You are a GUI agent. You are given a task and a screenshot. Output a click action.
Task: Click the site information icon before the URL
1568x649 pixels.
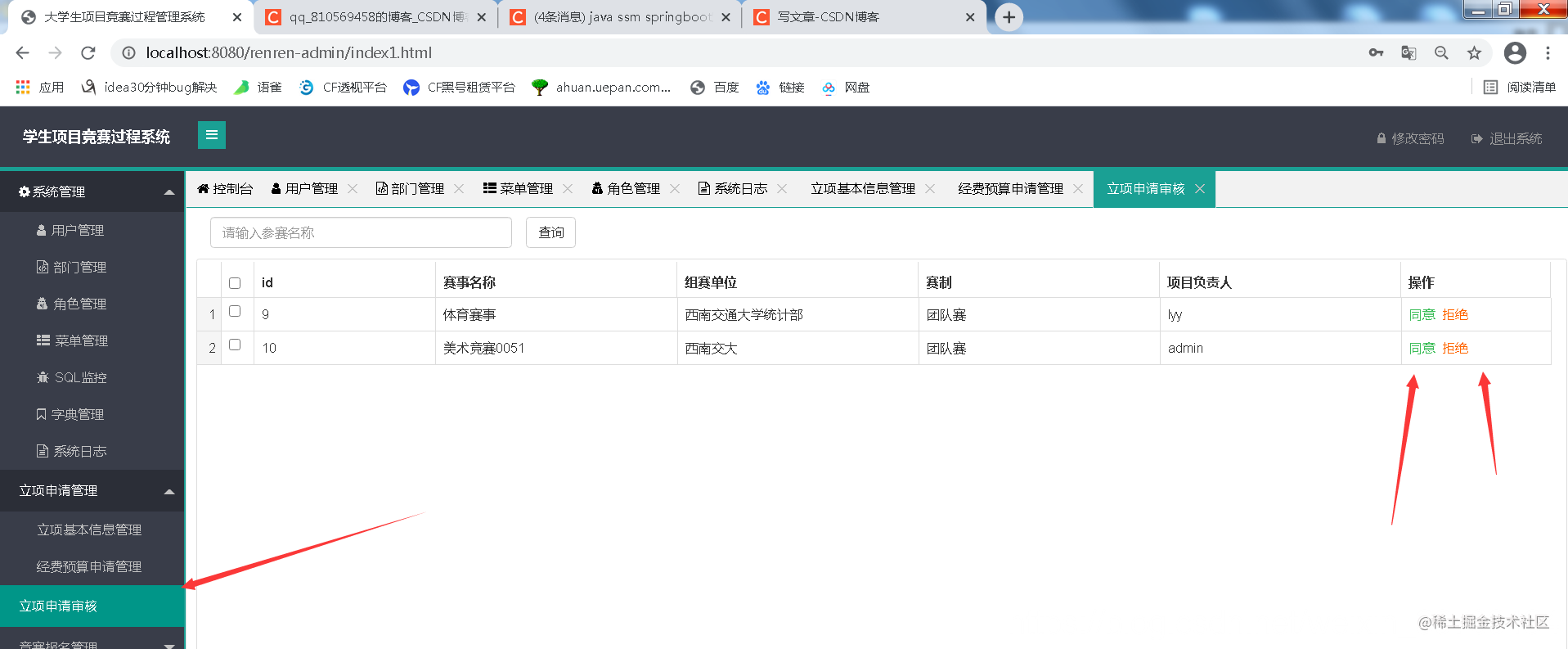click(128, 52)
